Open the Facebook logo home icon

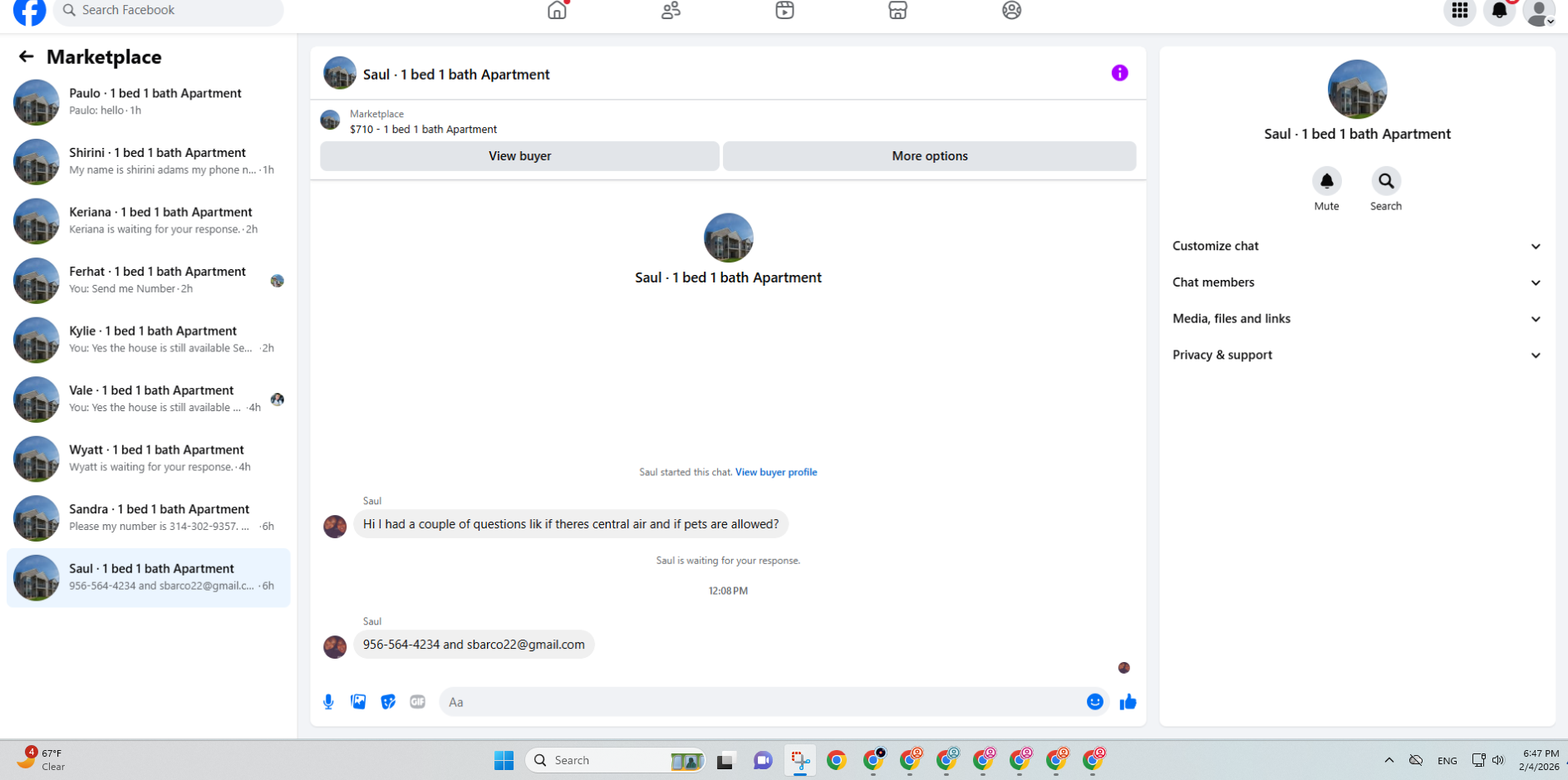[30, 11]
